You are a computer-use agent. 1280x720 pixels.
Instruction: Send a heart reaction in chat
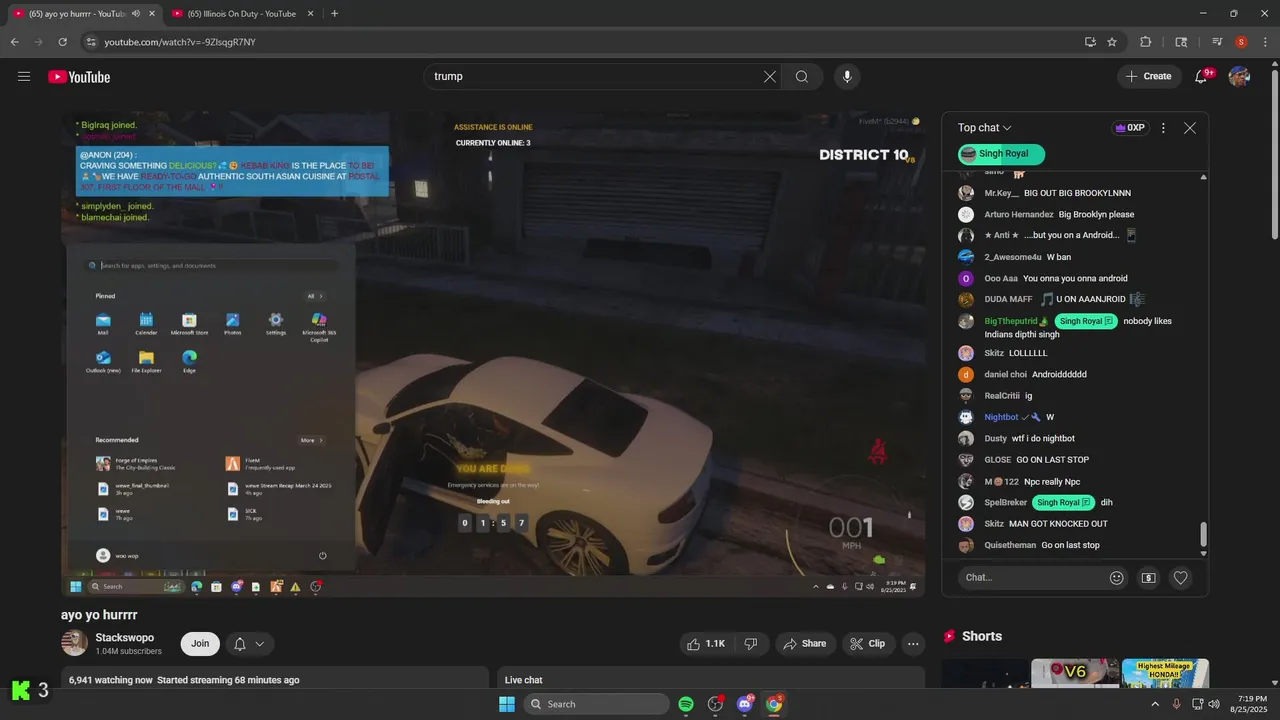tap(1181, 577)
